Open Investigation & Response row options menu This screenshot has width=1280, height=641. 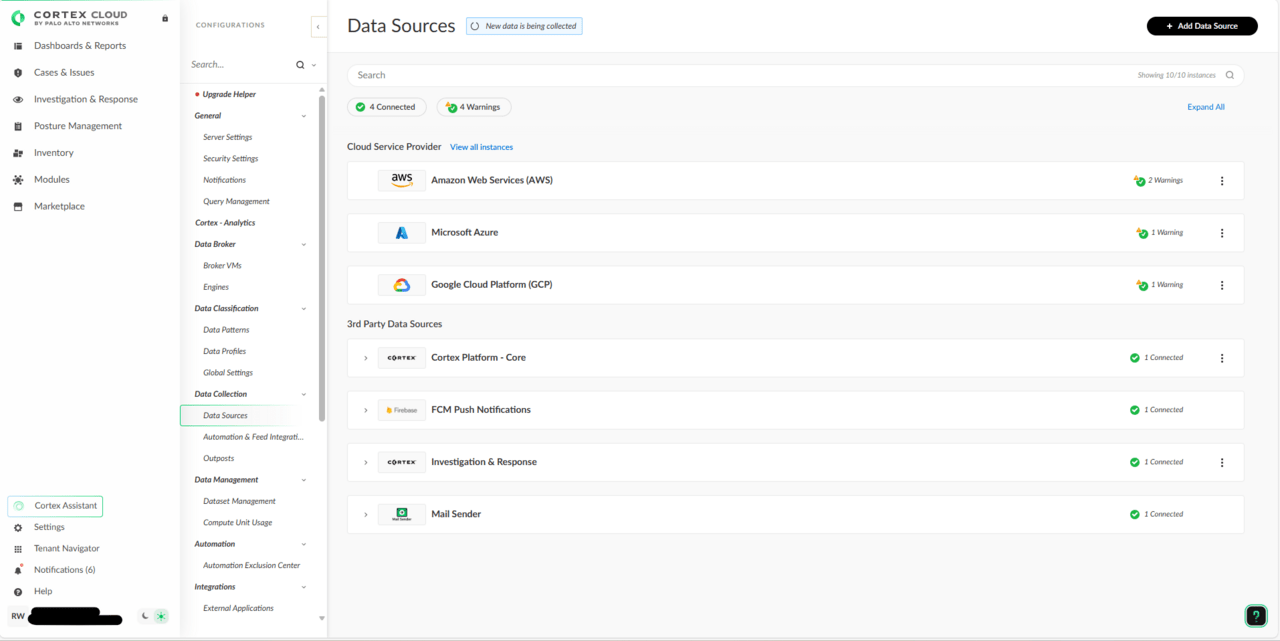1222,462
